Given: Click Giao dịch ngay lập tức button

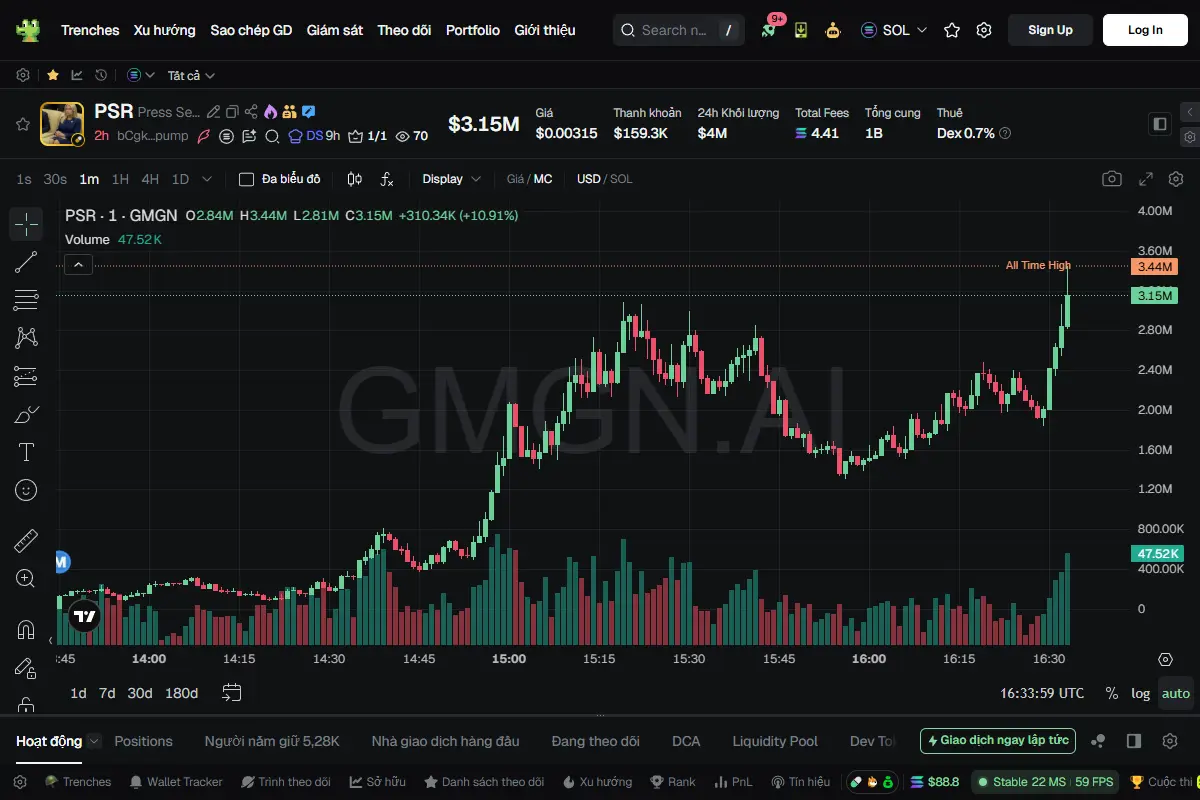Looking at the screenshot, I should 998,741.
